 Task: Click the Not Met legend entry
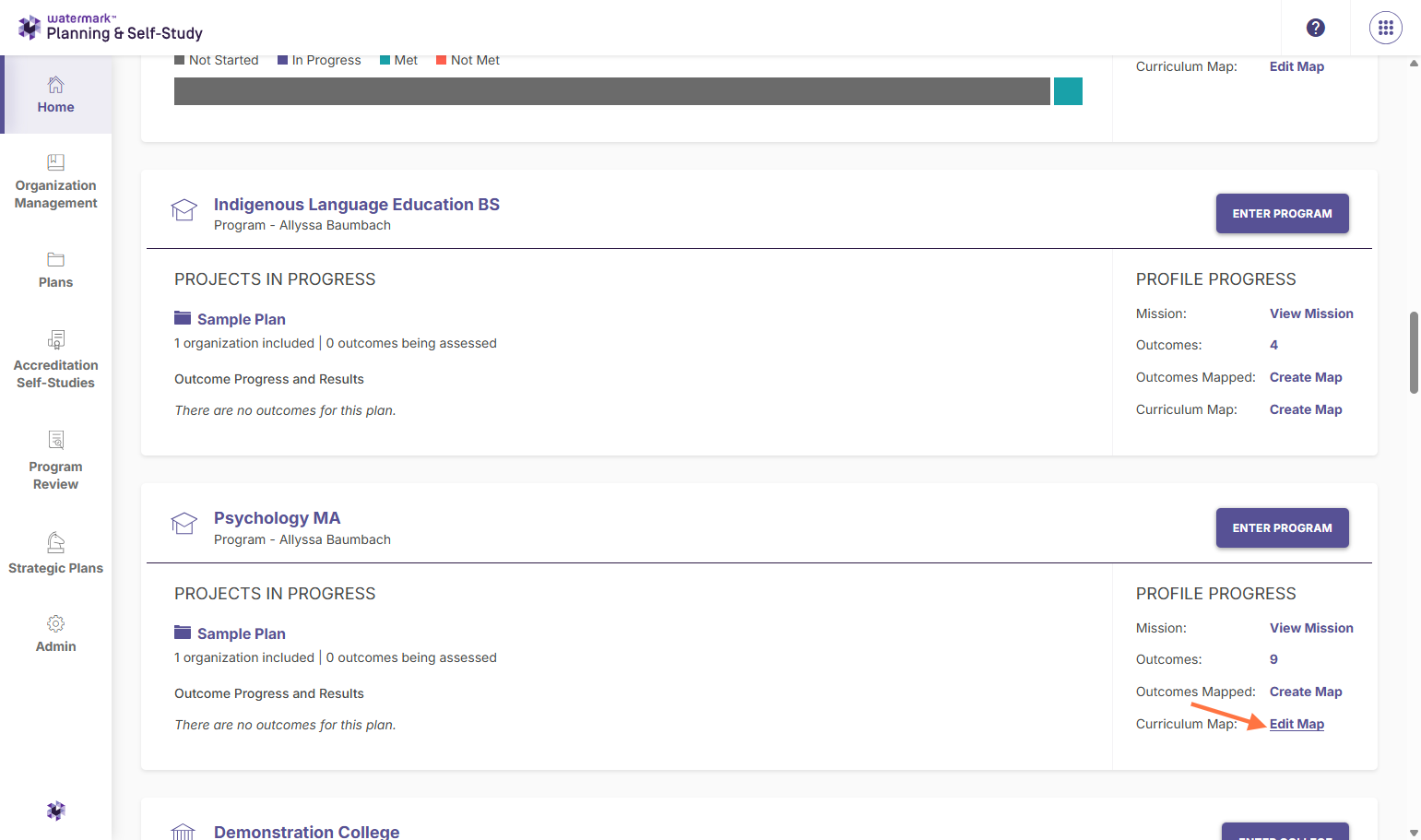click(x=468, y=60)
